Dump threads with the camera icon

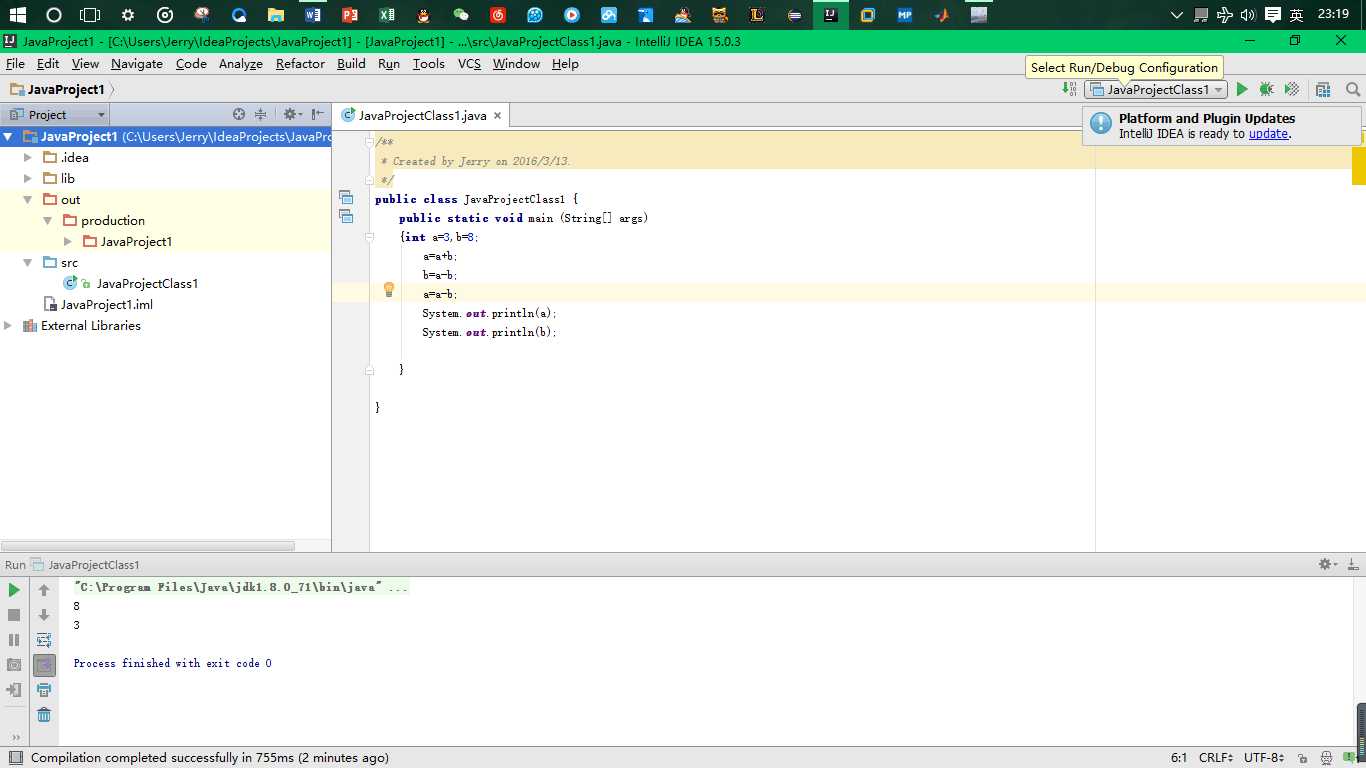[x=14, y=665]
